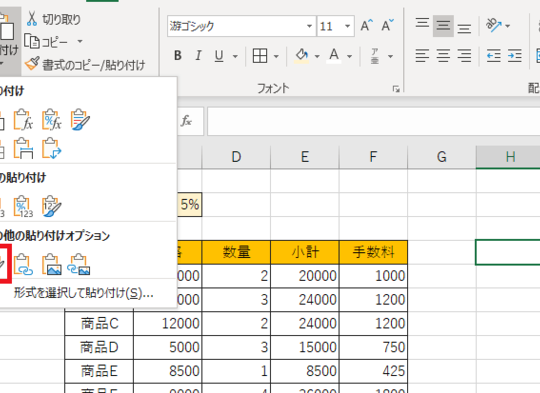Paste formulas and number formatting (%fx icon)
The image size is (540, 393).
click(x=52, y=120)
